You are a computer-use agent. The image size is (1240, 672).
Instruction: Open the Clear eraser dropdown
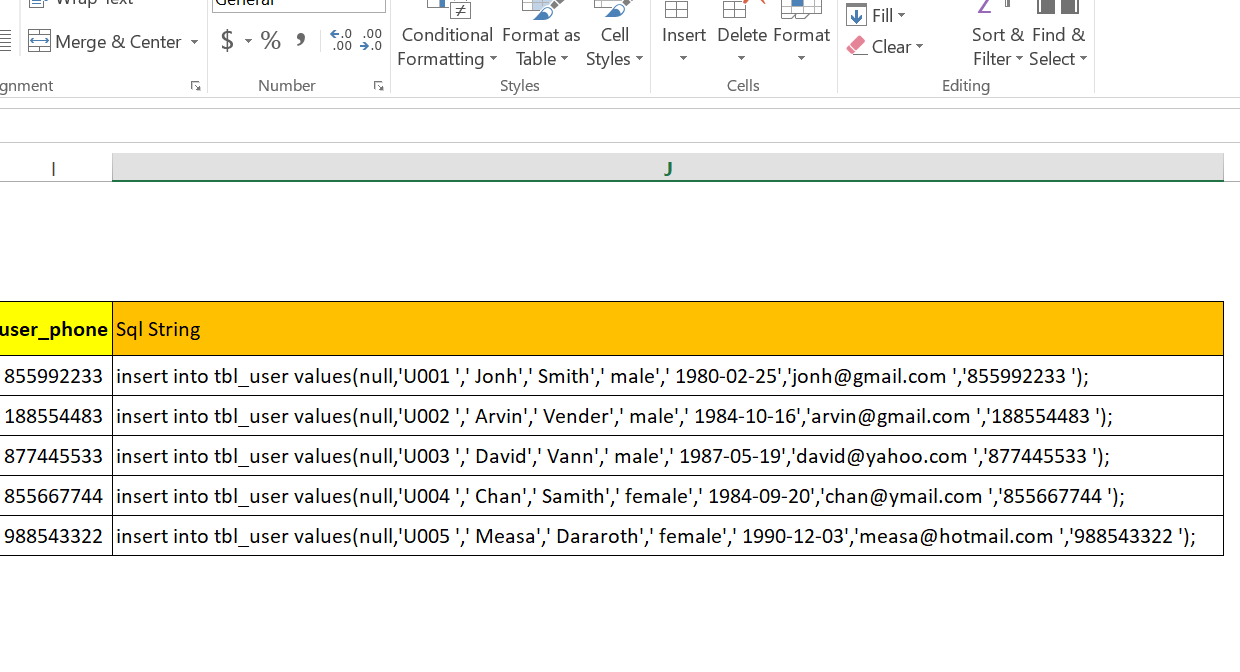(885, 46)
